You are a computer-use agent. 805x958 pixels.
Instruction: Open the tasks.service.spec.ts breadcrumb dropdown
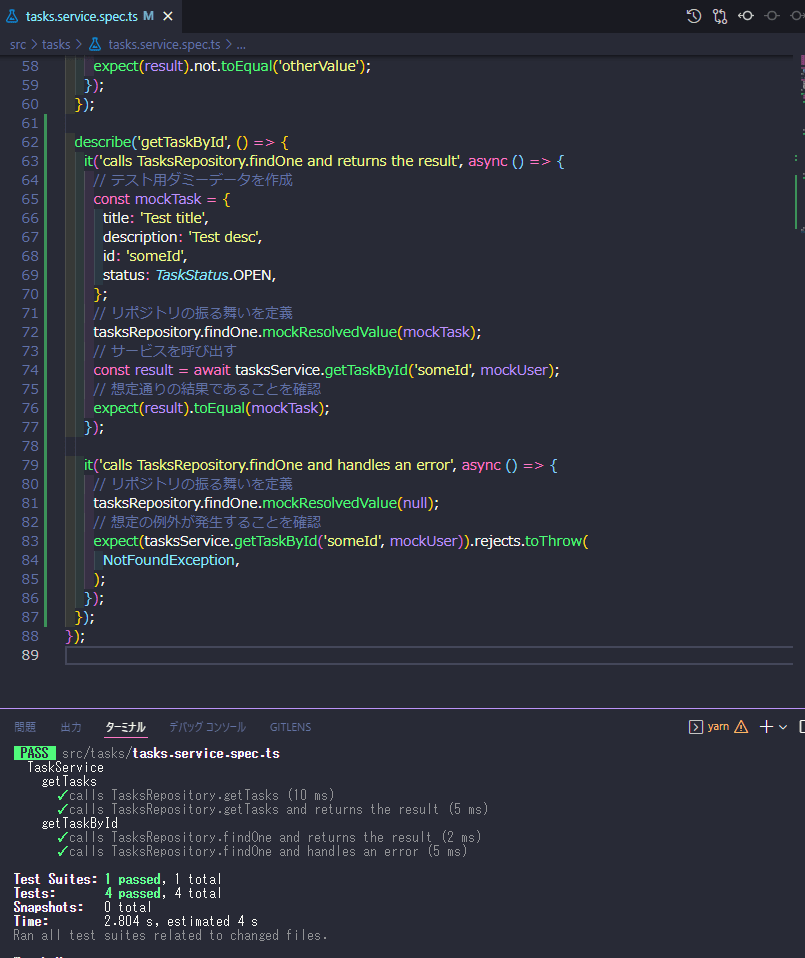(x=164, y=45)
